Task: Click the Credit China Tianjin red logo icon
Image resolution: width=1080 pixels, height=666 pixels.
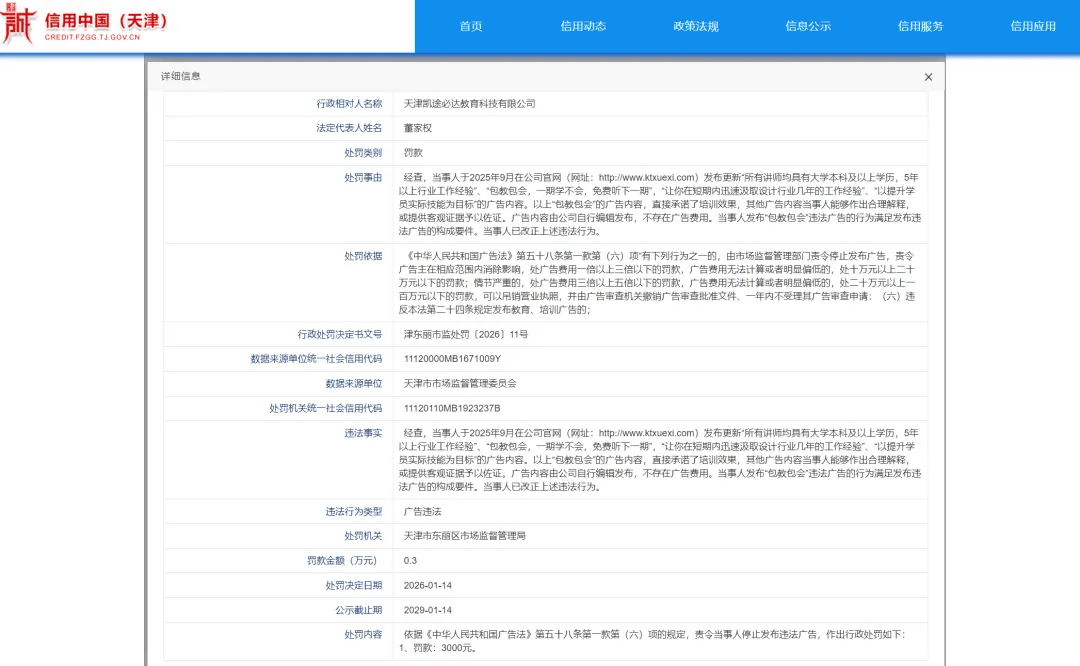Action: coord(19,26)
